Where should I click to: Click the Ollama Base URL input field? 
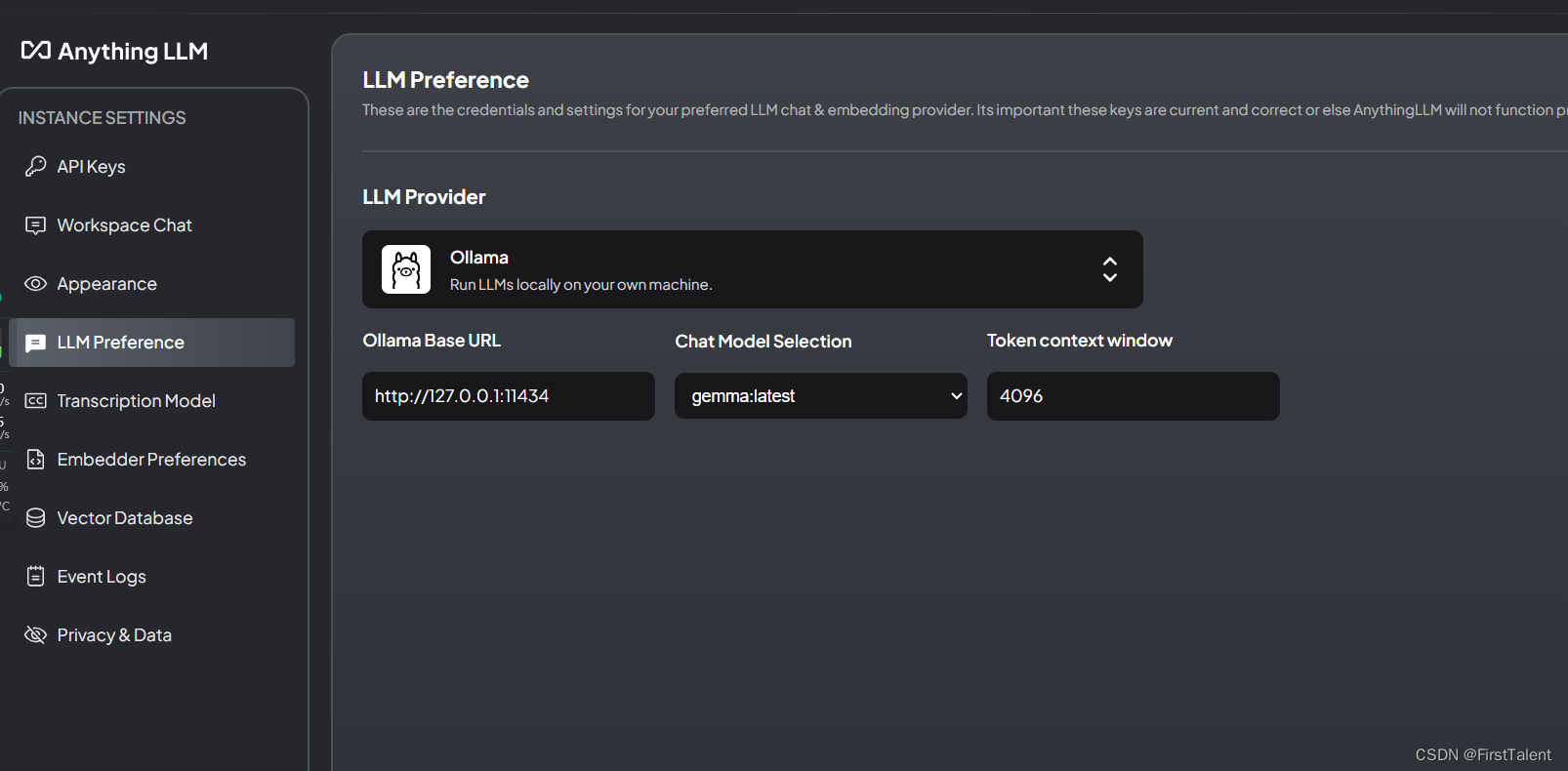coord(509,396)
